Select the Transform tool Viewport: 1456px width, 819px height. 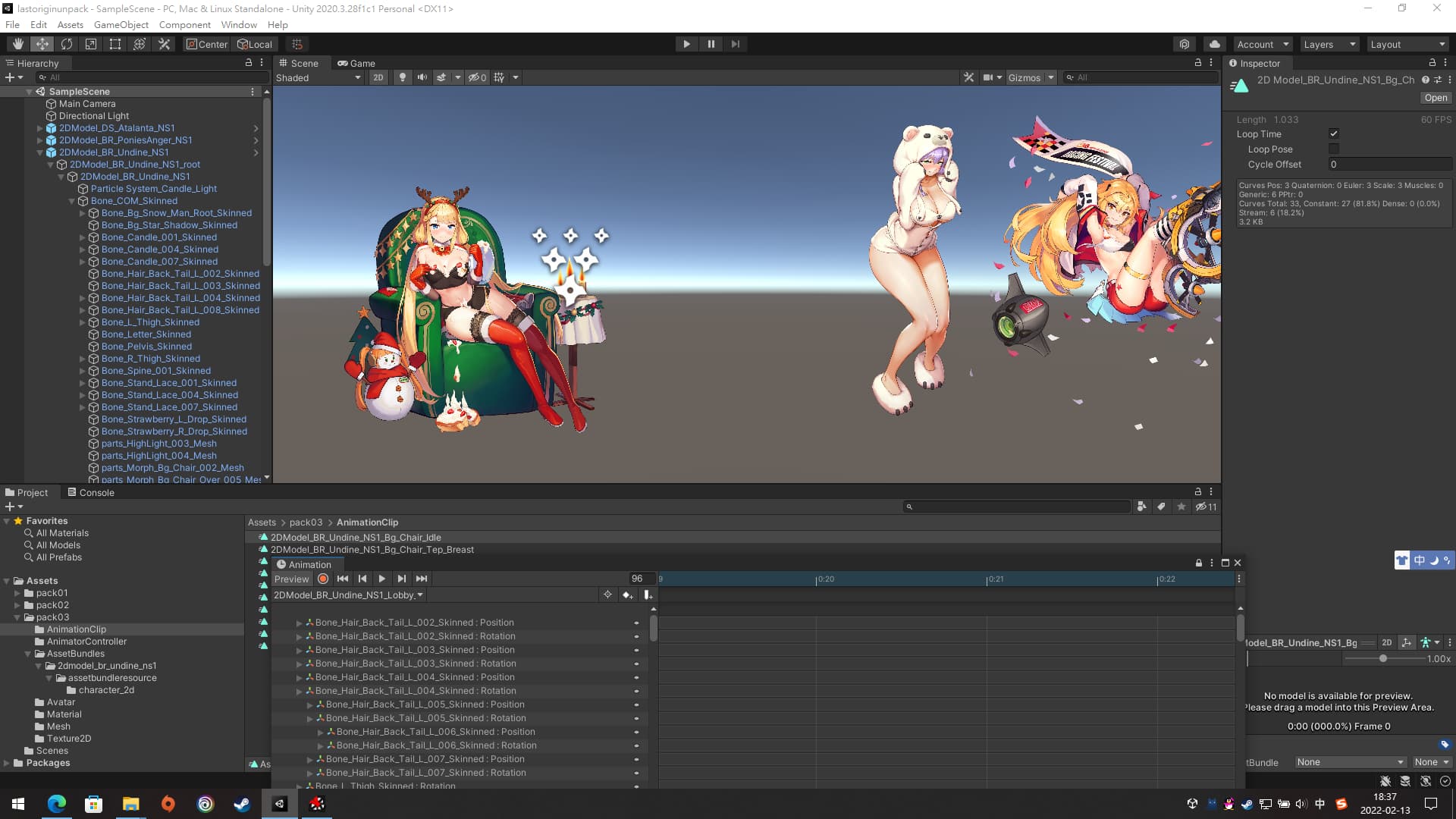point(140,44)
